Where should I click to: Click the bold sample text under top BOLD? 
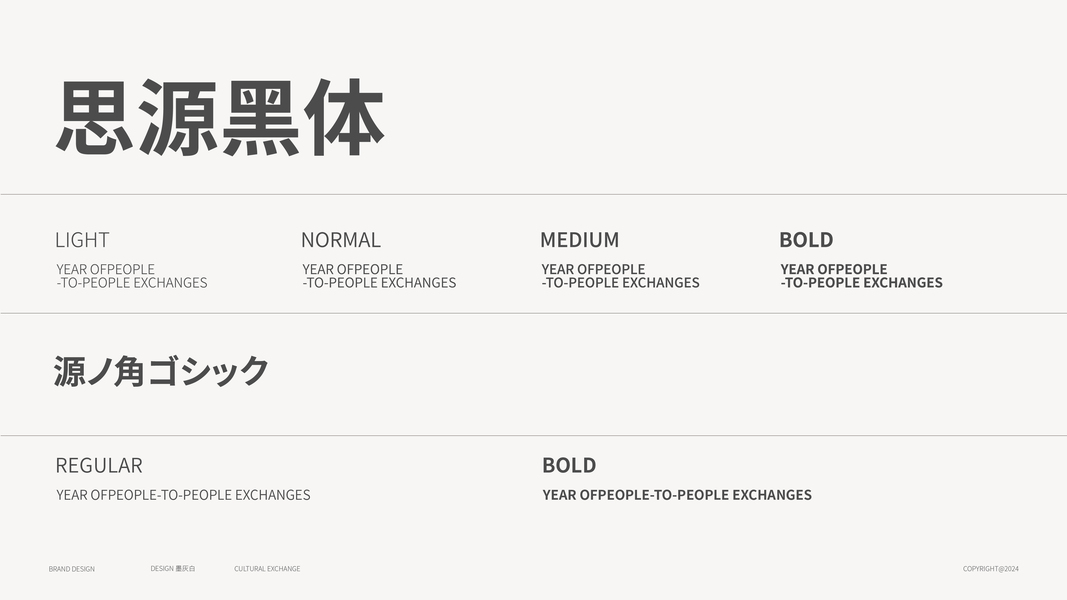click(x=861, y=276)
